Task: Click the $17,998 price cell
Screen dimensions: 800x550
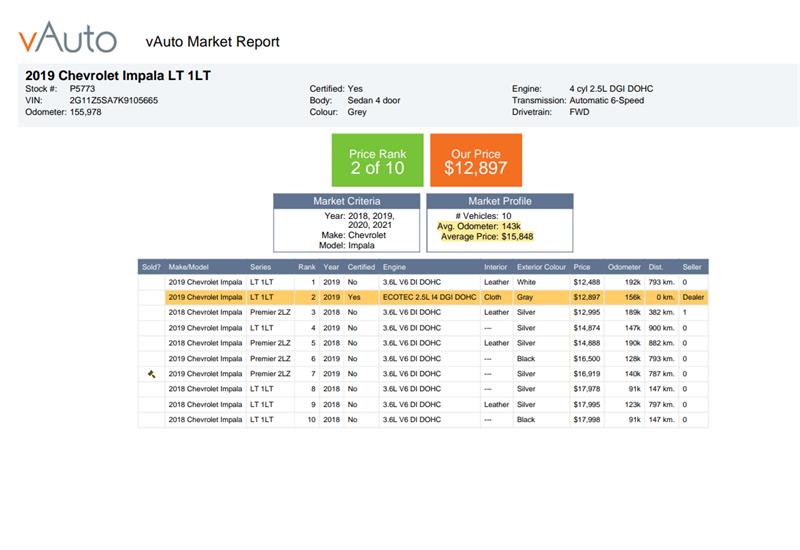Action: [587, 419]
